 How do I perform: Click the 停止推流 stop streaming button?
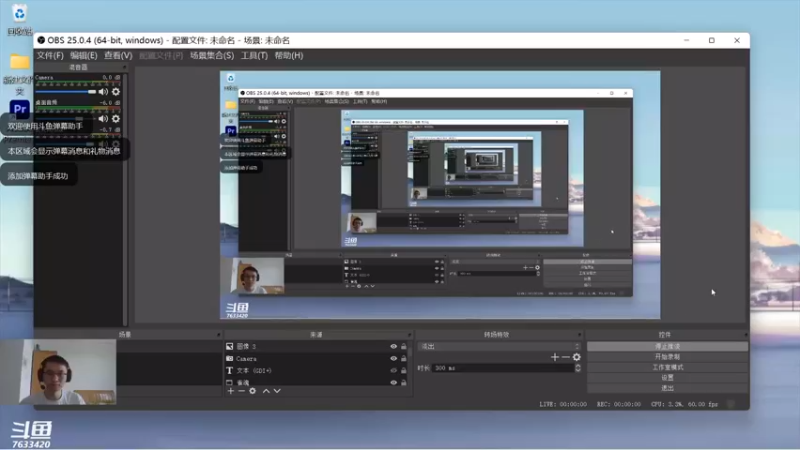667,346
